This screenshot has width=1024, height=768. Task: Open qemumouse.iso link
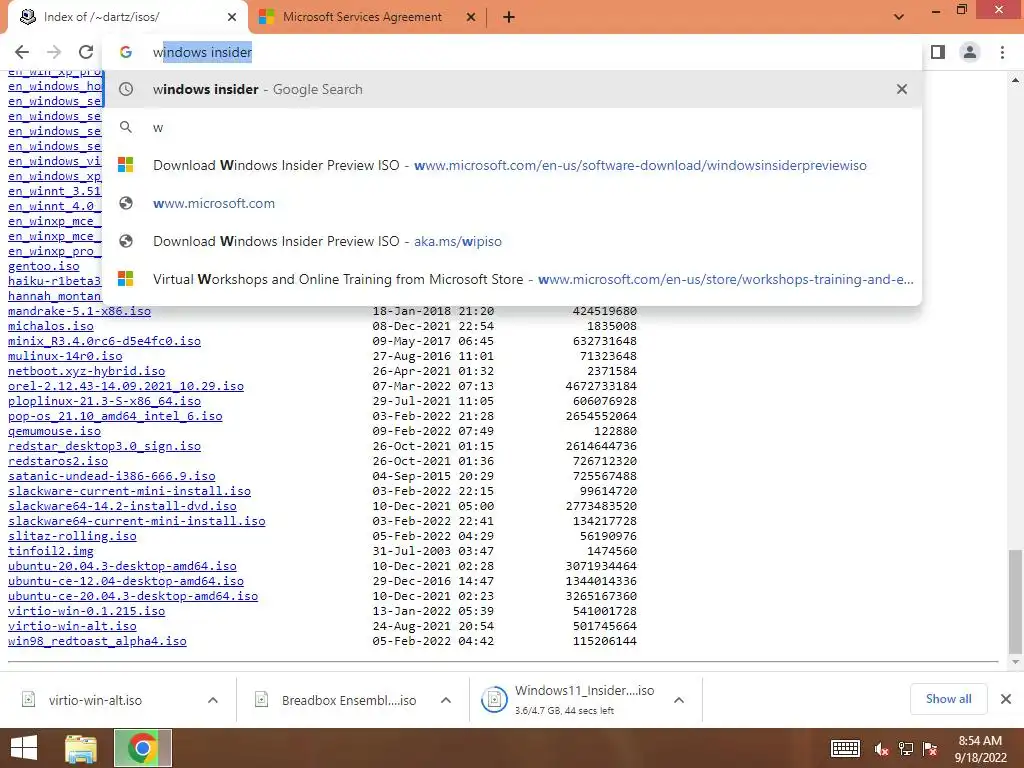point(54,431)
